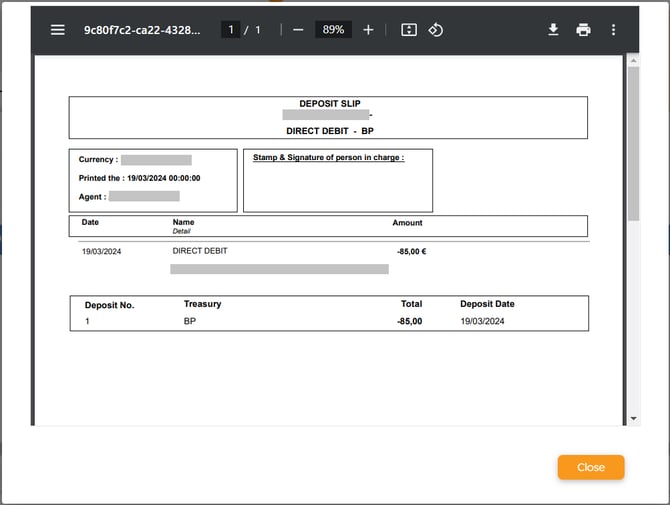Select the -85,00 € amount entry
Image resolution: width=670 pixels, height=505 pixels.
point(411,251)
